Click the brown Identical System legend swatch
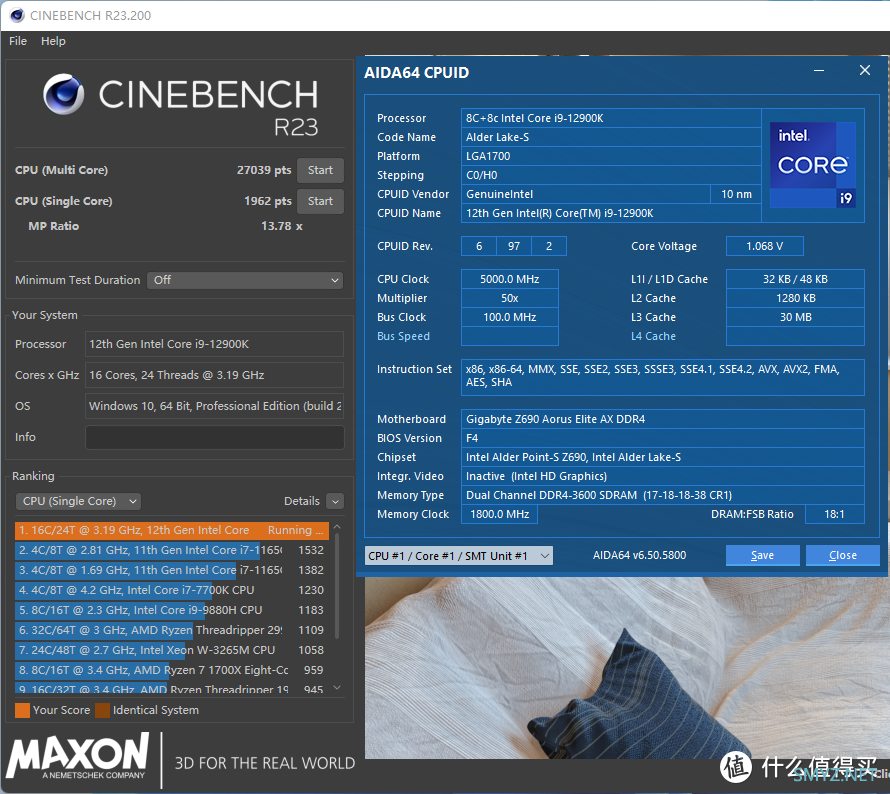 pyautogui.click(x=103, y=711)
